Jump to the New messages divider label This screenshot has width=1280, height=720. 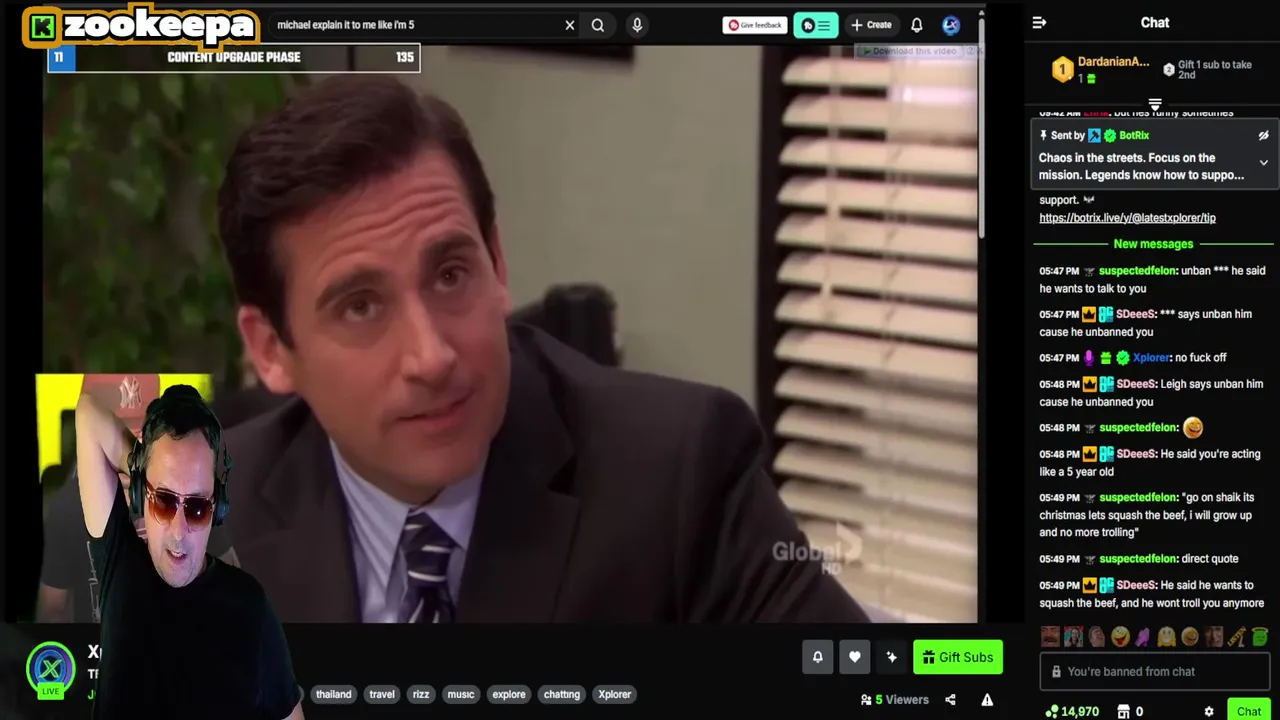tap(1153, 244)
